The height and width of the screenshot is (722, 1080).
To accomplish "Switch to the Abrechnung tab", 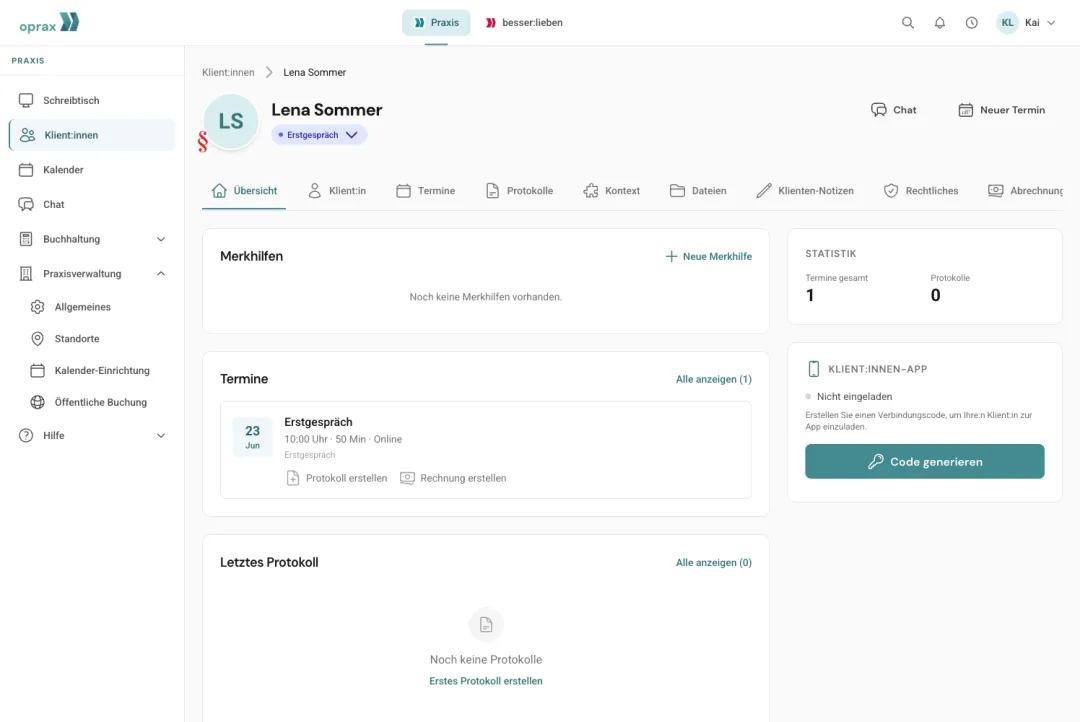I will [x=1026, y=191].
